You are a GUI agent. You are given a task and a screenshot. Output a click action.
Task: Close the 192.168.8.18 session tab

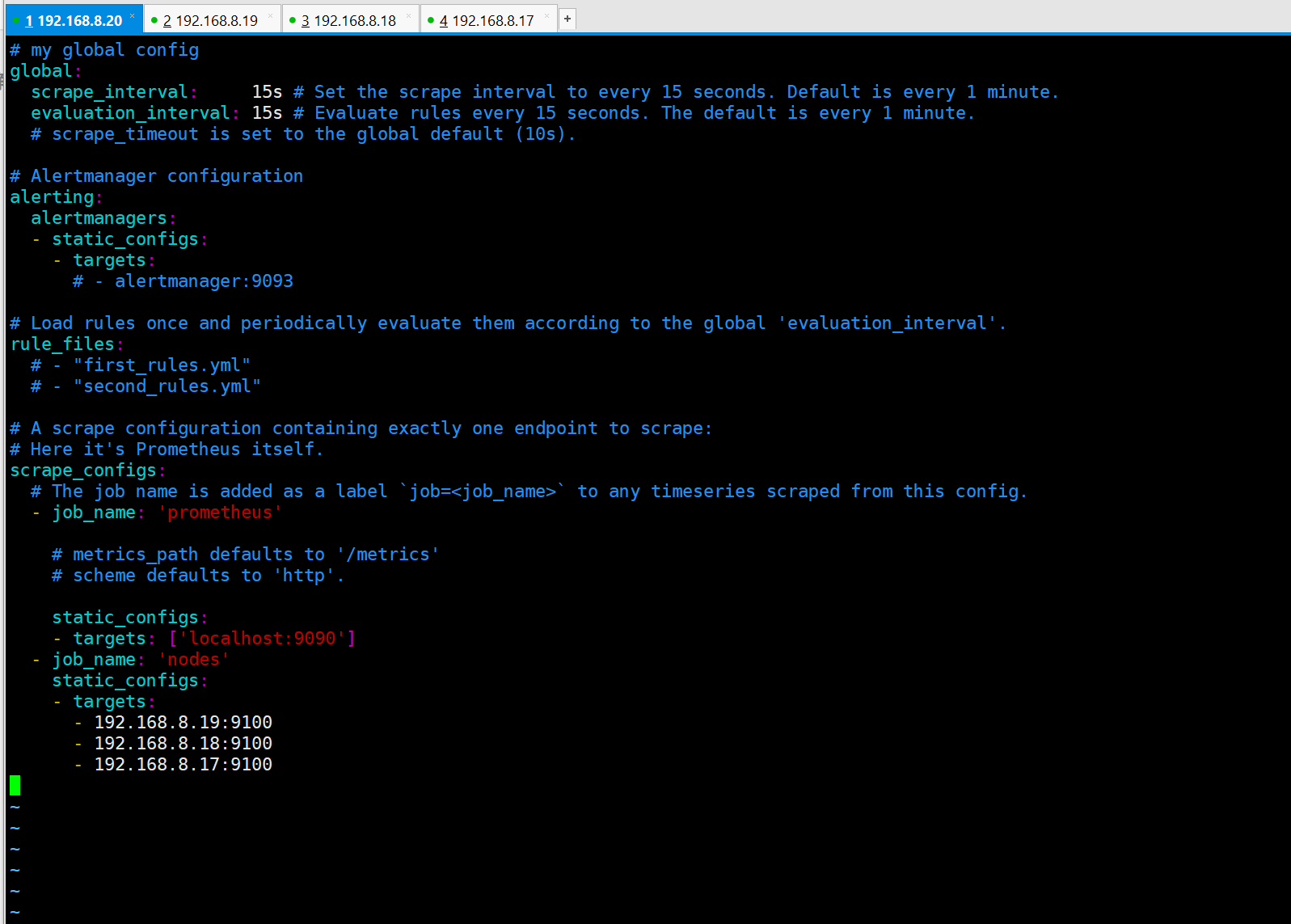click(408, 16)
